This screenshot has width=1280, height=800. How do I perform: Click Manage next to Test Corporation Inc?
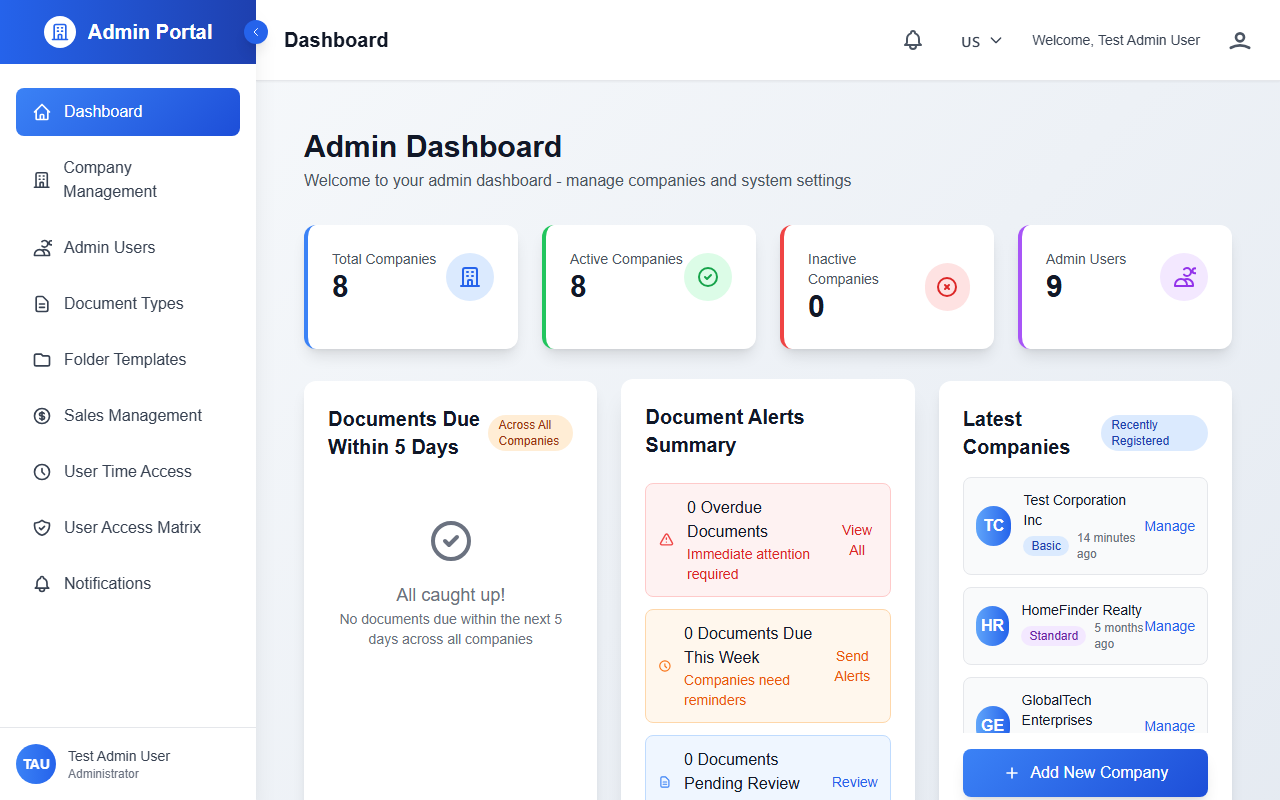click(x=1169, y=526)
